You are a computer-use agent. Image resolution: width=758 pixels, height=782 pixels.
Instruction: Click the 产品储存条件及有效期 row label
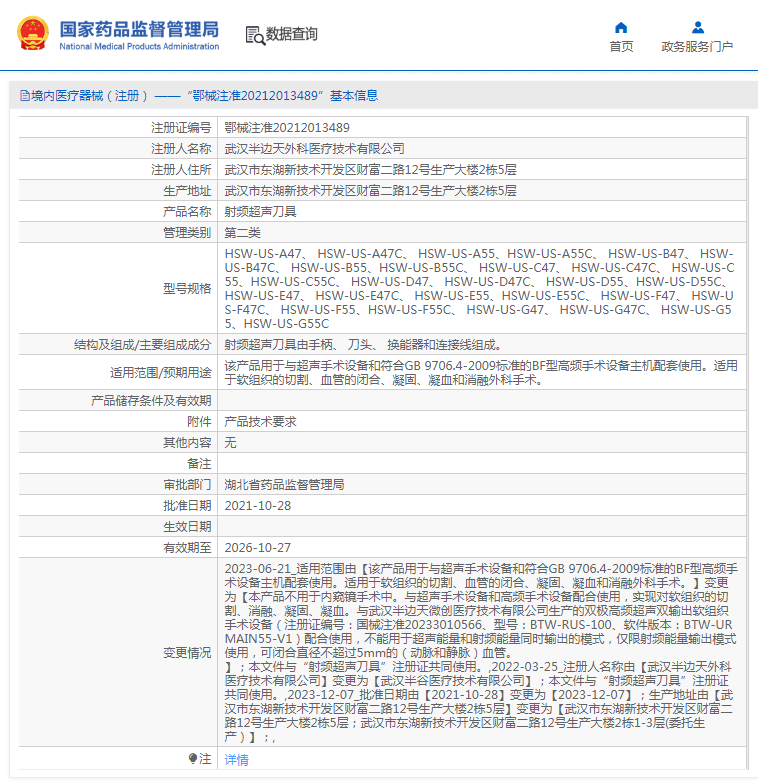click(x=151, y=400)
